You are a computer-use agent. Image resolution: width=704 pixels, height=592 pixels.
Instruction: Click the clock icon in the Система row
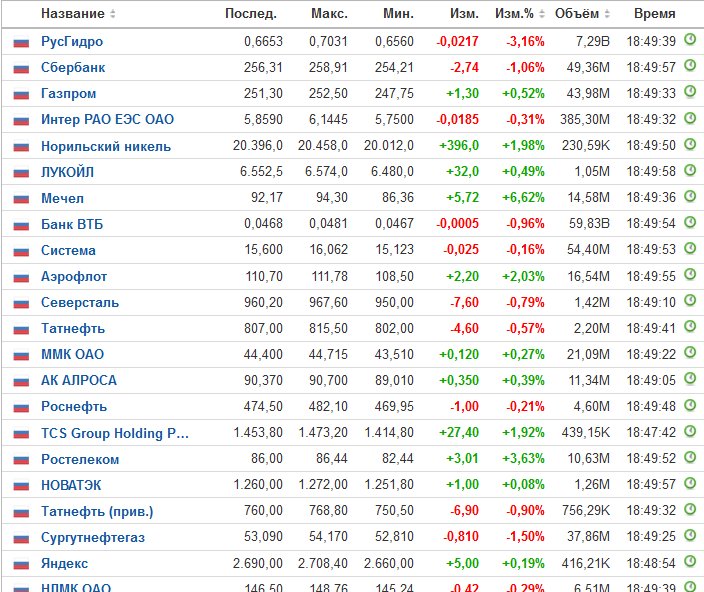690,248
